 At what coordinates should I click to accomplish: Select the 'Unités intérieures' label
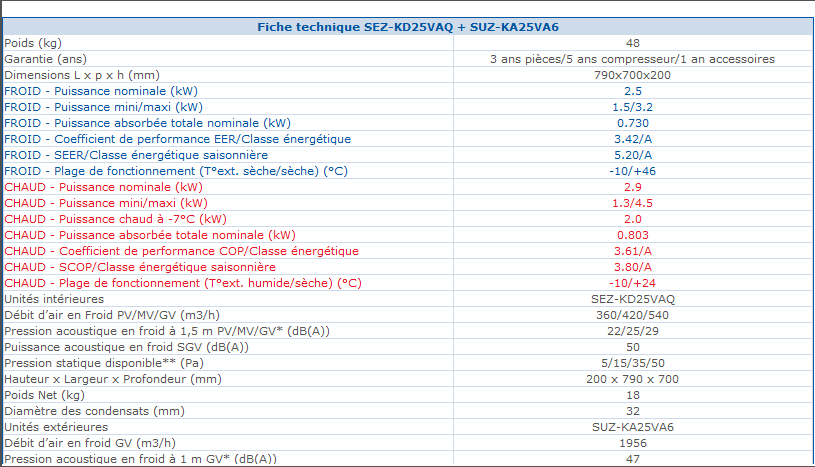[54, 299]
